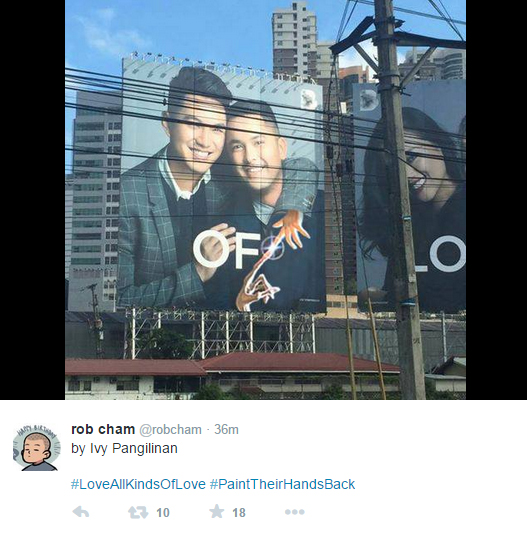Click the black margin right of photo

[496, 200]
